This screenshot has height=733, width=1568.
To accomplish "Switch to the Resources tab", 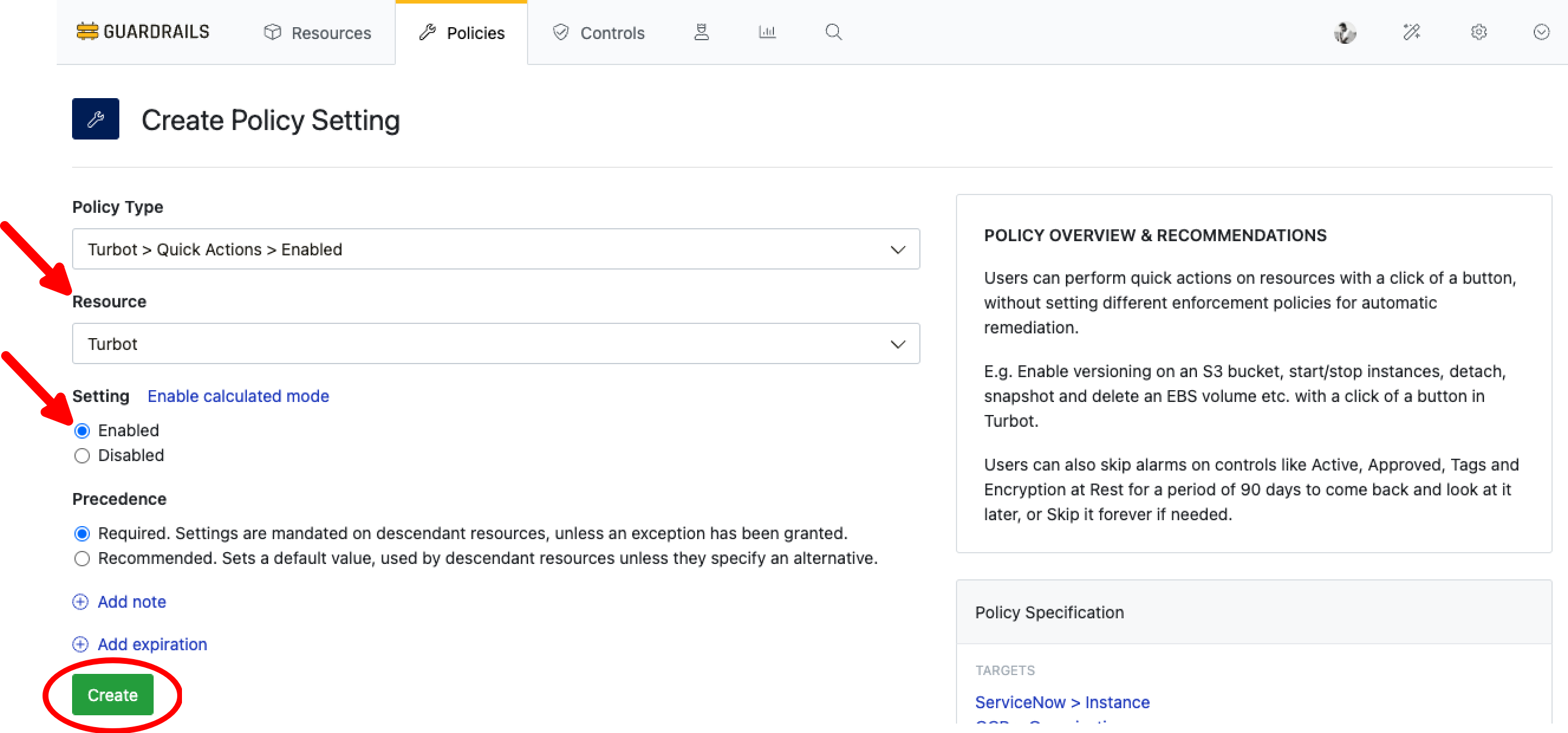I will tap(317, 33).
